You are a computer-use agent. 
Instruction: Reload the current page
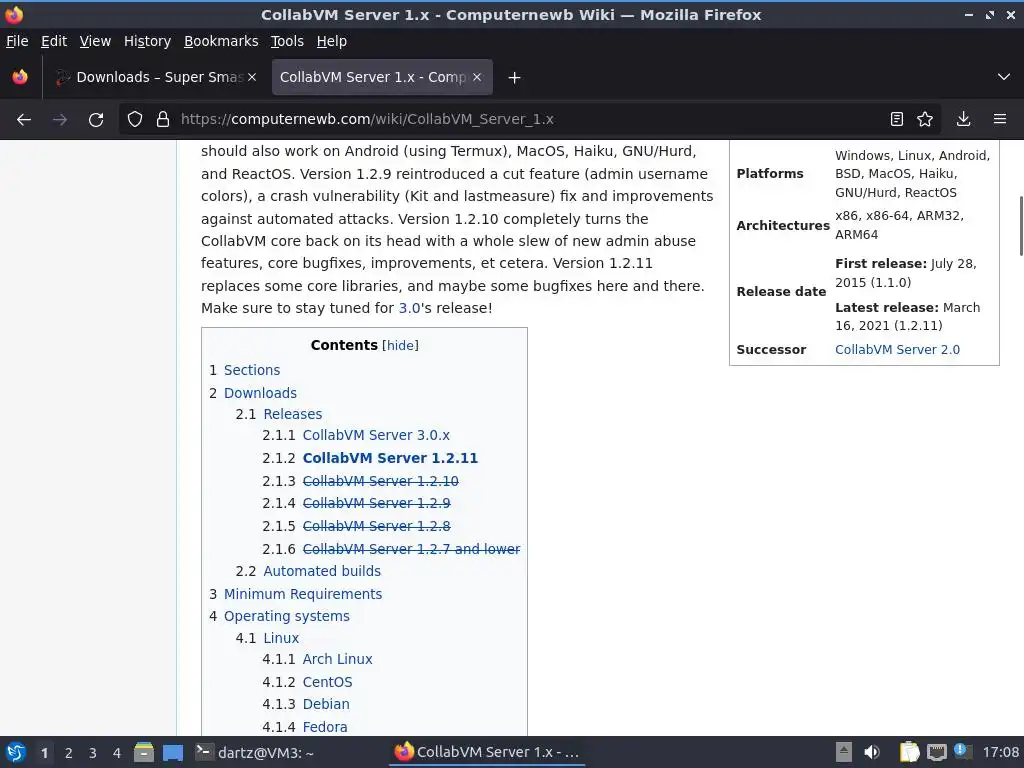point(96,120)
